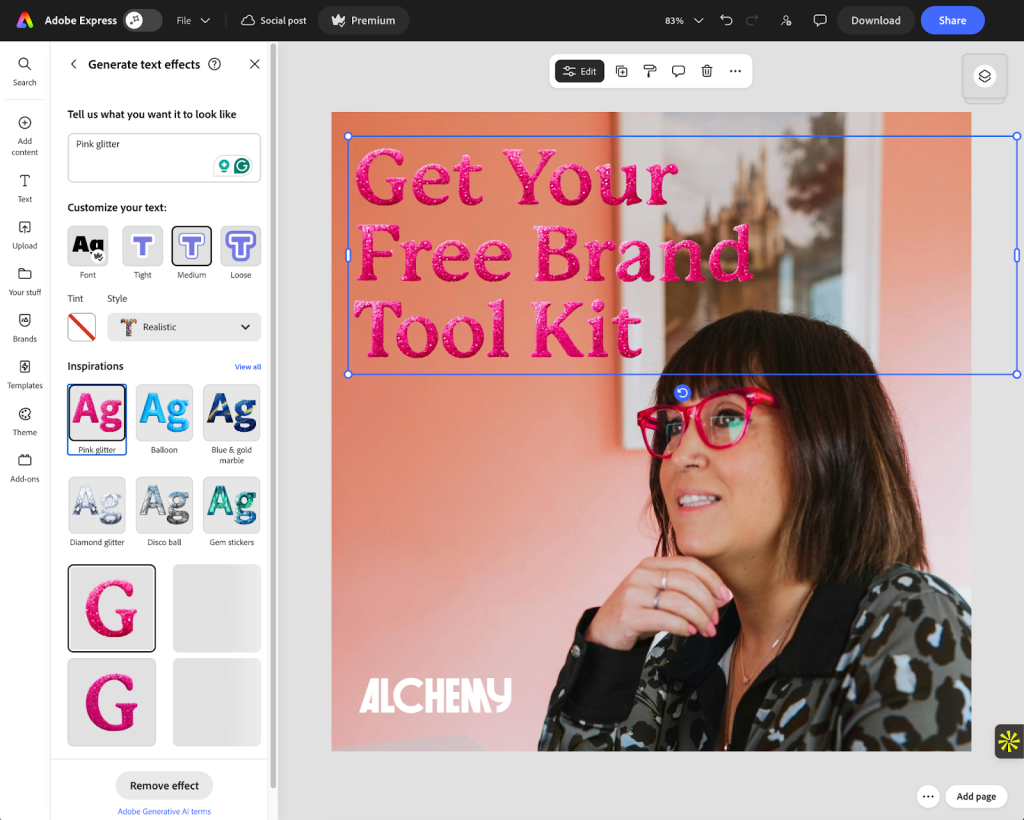
Task: Open the Templates panel
Action: (x=24, y=374)
